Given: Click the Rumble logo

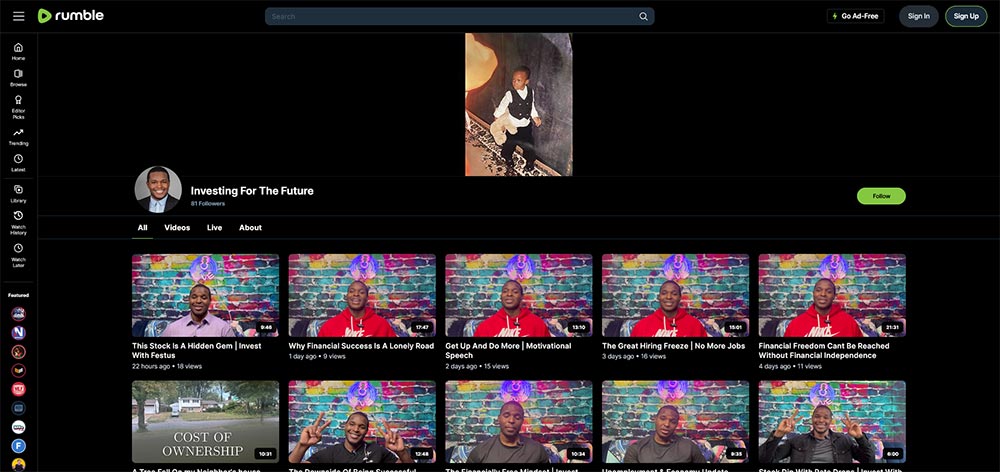Looking at the screenshot, I should point(70,16).
